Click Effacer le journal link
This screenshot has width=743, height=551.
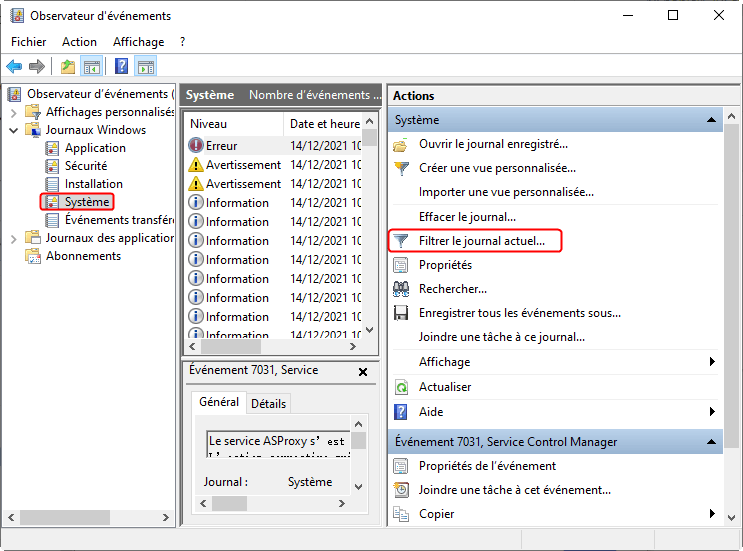467,216
